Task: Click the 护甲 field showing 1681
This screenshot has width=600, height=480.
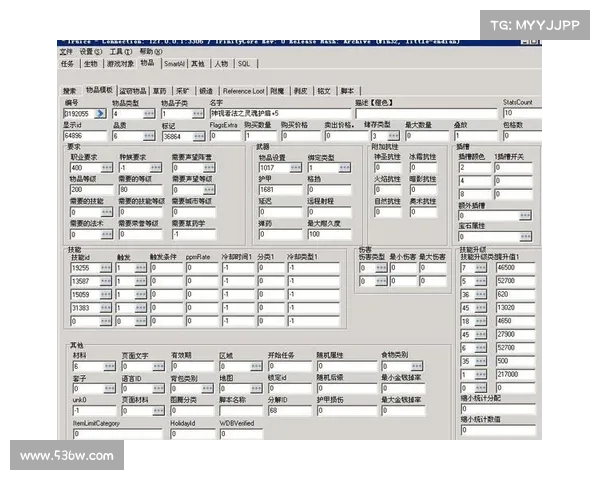Action: coord(280,189)
